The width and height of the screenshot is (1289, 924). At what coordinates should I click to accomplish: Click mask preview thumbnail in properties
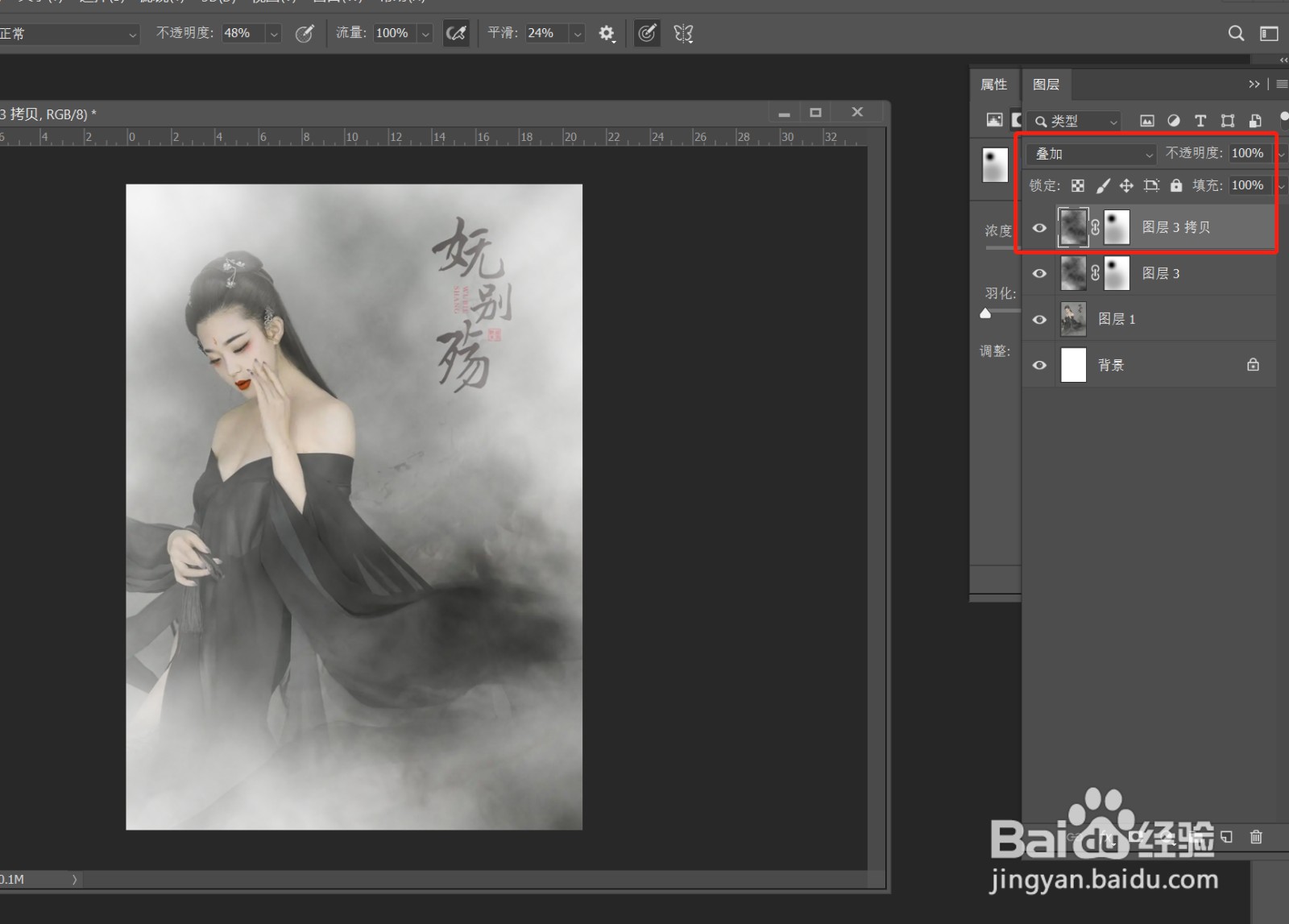(x=995, y=165)
